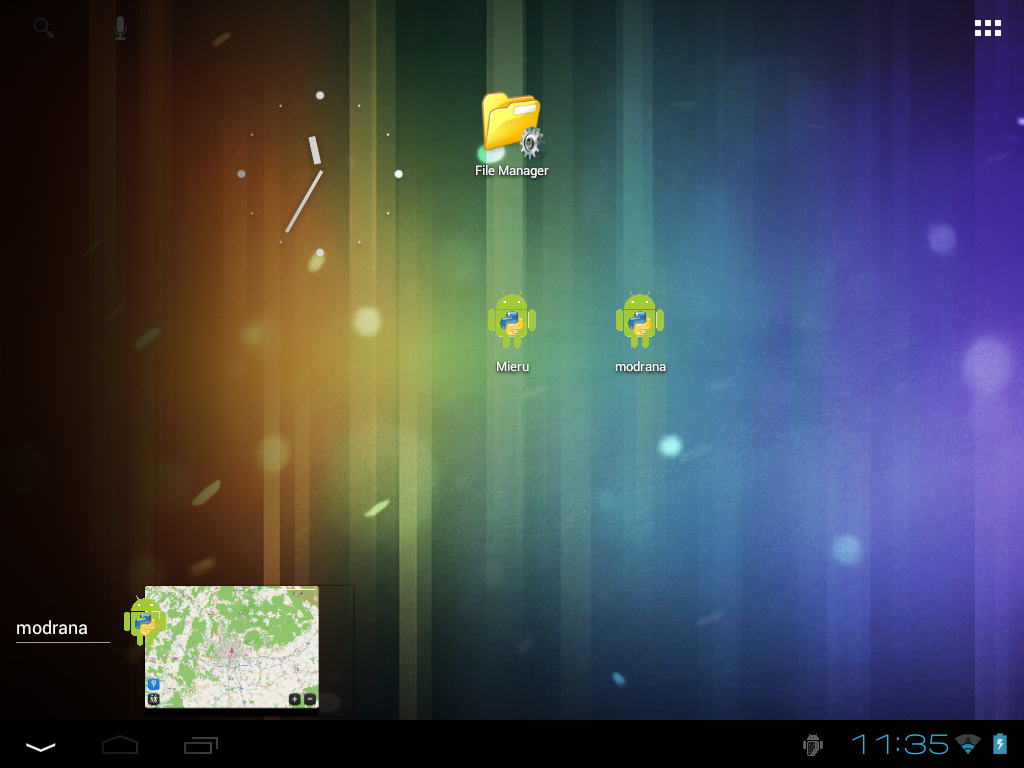Tap the Google search magnifier icon
Image resolution: width=1024 pixels, height=768 pixels.
tap(43, 28)
